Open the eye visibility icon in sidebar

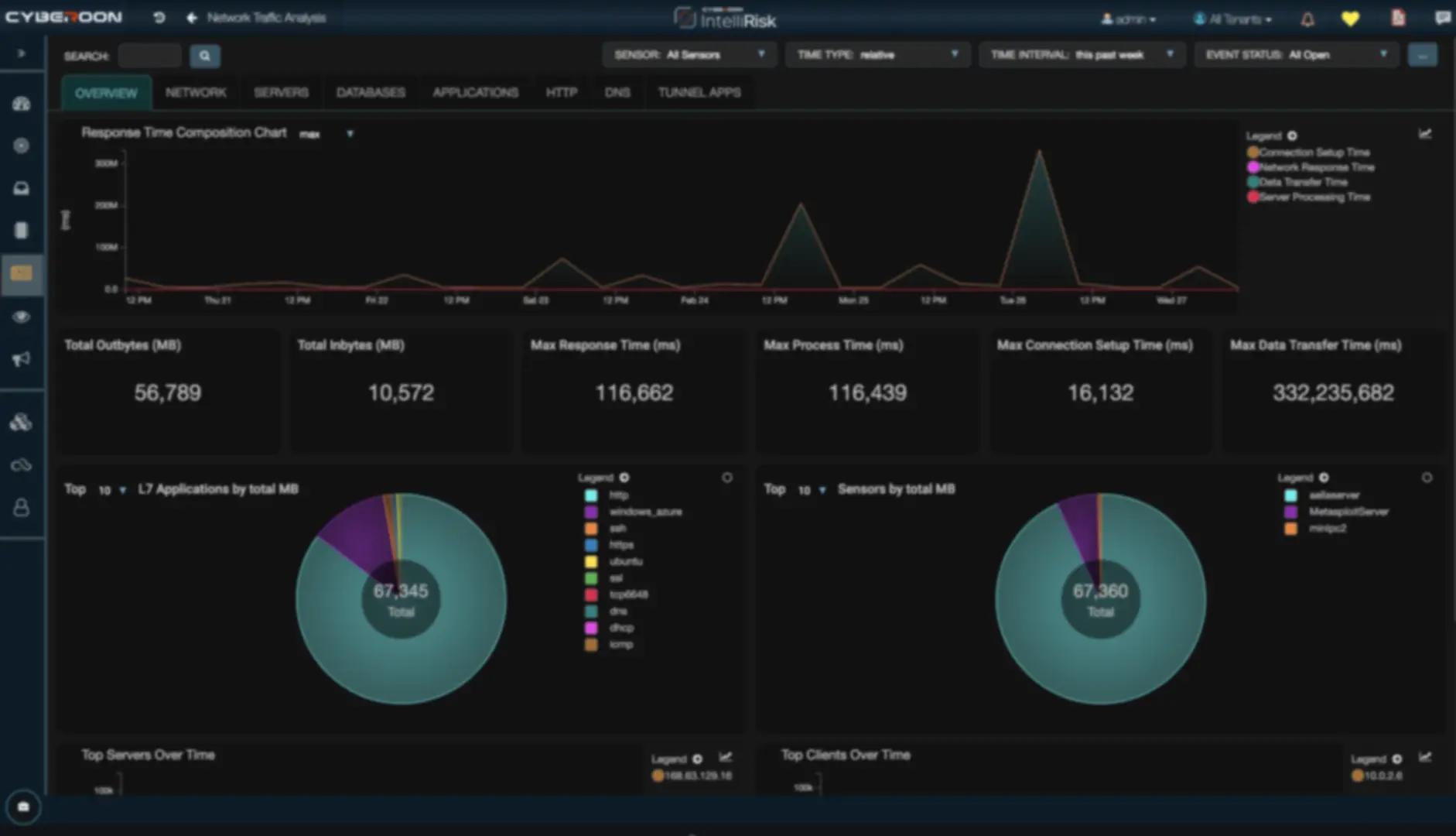(22, 317)
